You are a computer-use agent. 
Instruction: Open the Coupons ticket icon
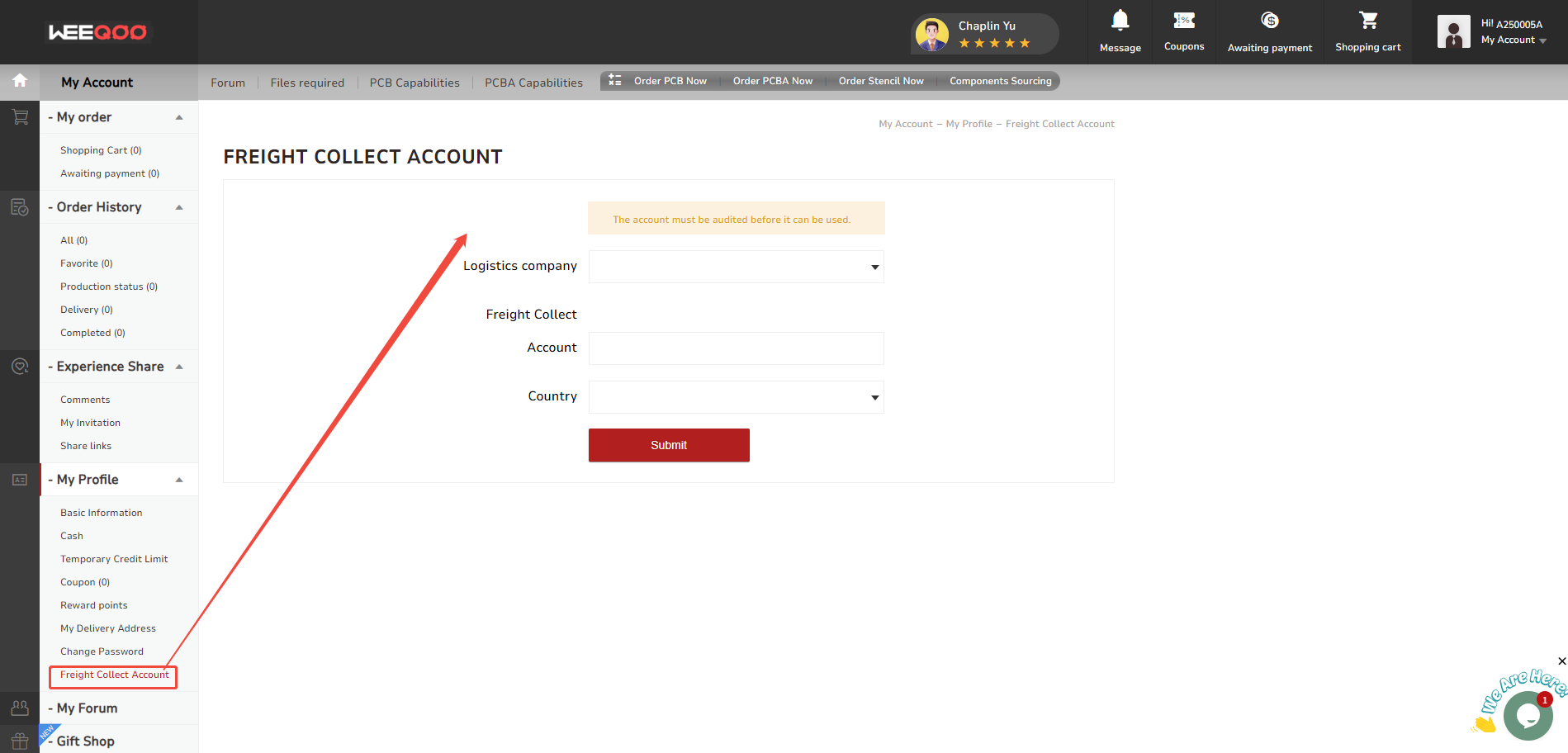[x=1183, y=21]
